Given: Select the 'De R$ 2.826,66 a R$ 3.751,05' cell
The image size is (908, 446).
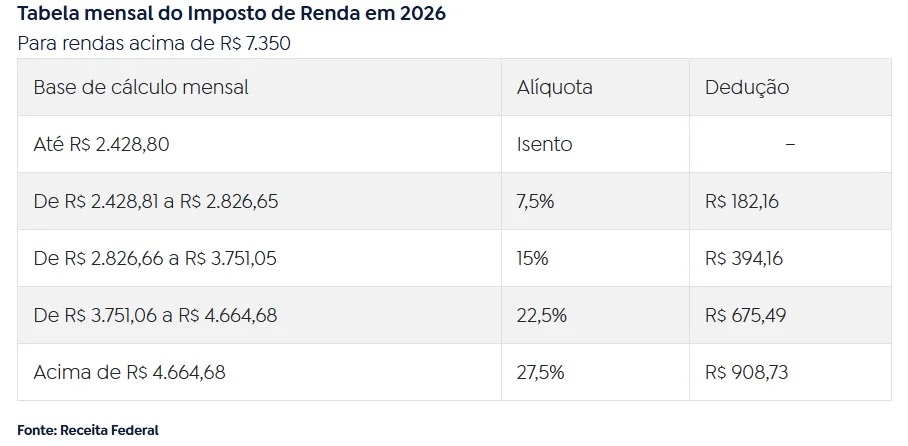Looking at the screenshot, I should pos(155,258).
